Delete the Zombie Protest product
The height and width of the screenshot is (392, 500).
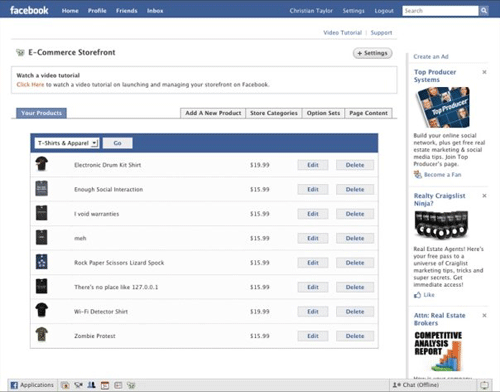355,336
